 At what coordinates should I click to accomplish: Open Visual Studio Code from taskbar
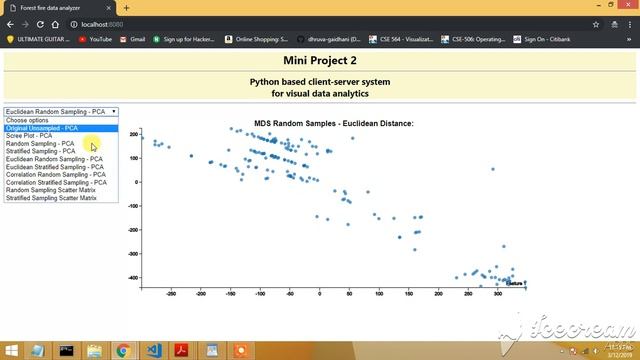tap(153, 351)
